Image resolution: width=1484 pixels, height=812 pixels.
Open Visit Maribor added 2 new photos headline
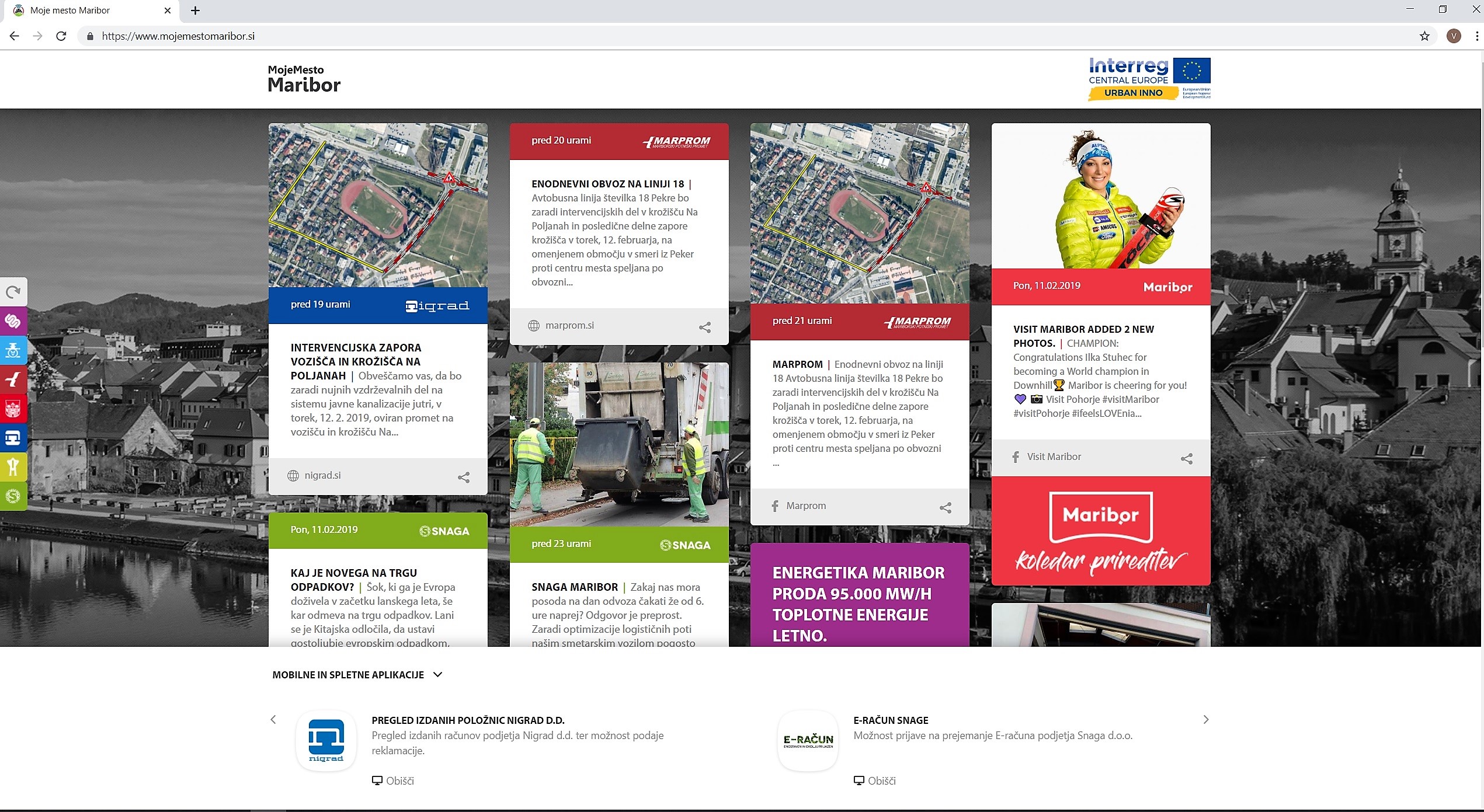(x=1083, y=336)
